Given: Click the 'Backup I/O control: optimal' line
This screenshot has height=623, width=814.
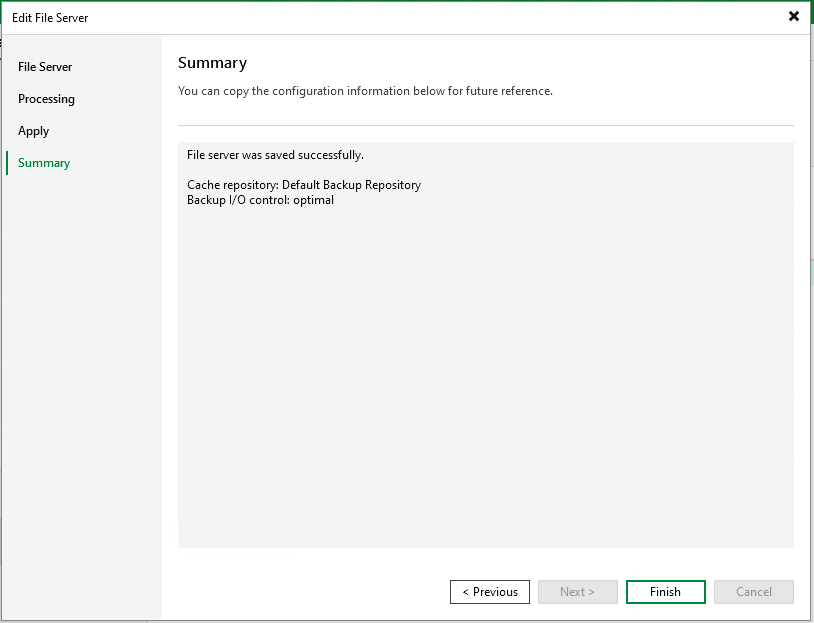Looking at the screenshot, I should pos(260,200).
